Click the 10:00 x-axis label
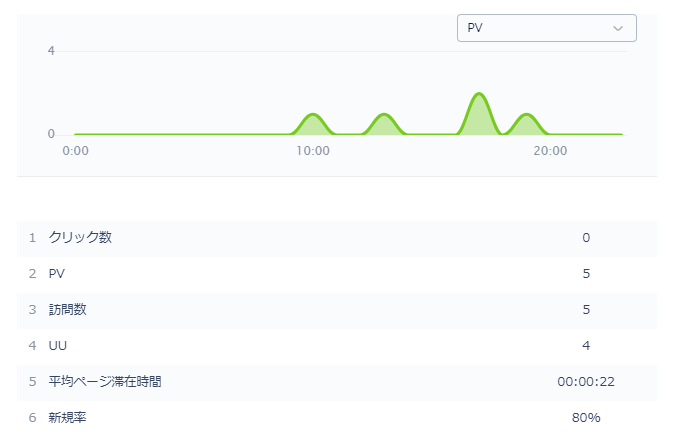Image resolution: width=675 pixels, height=445 pixels. pos(313,151)
